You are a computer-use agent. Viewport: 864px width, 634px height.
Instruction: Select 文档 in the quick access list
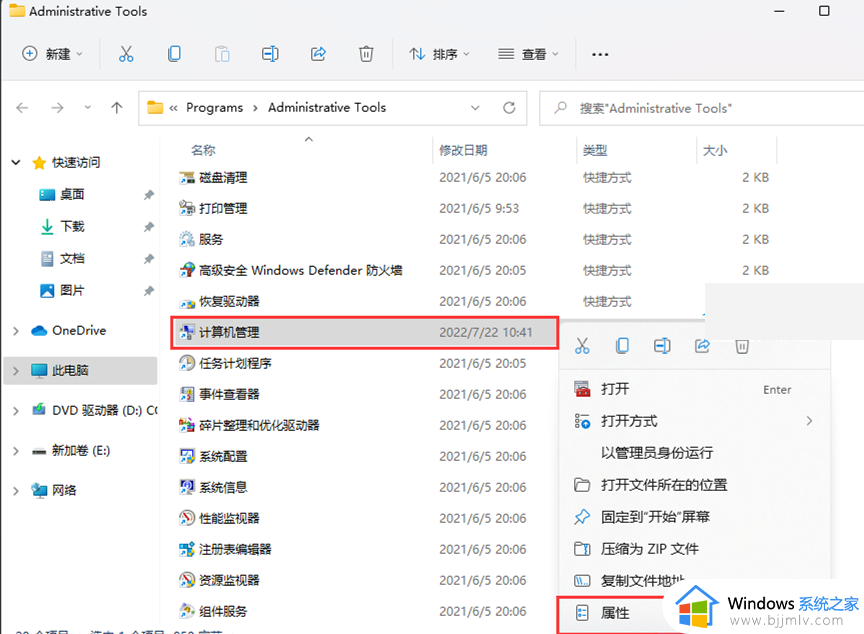point(72,258)
